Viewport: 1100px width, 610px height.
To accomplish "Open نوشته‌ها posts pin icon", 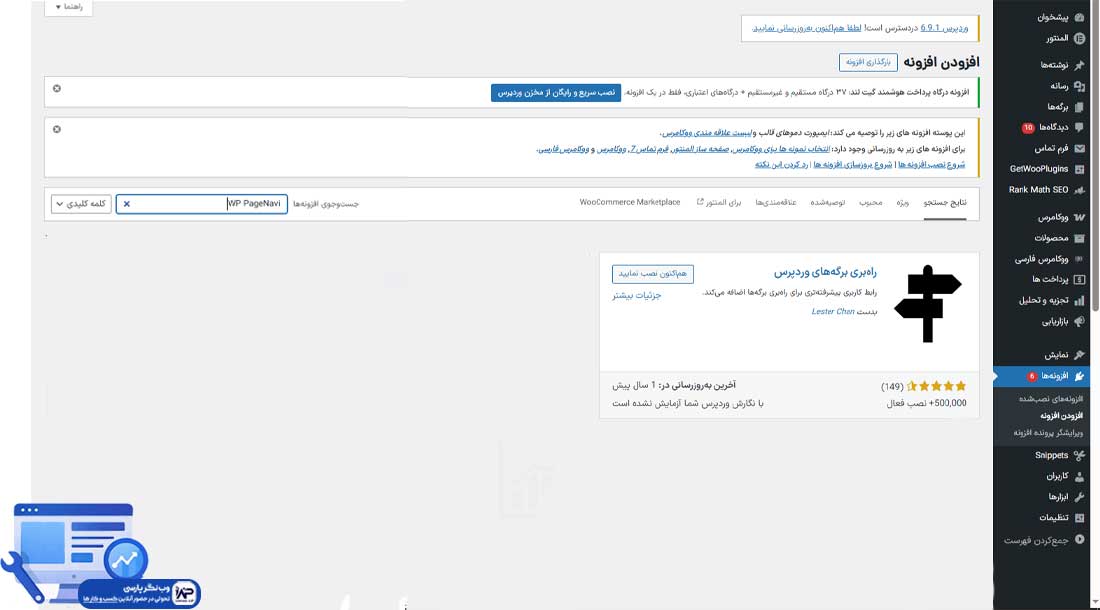I will (1079, 65).
